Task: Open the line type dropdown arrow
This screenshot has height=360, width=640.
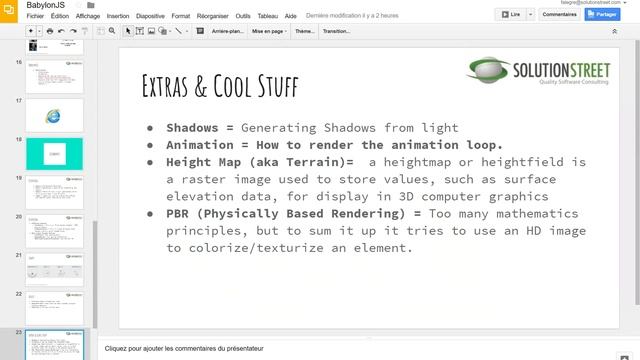Action: click(x=187, y=31)
